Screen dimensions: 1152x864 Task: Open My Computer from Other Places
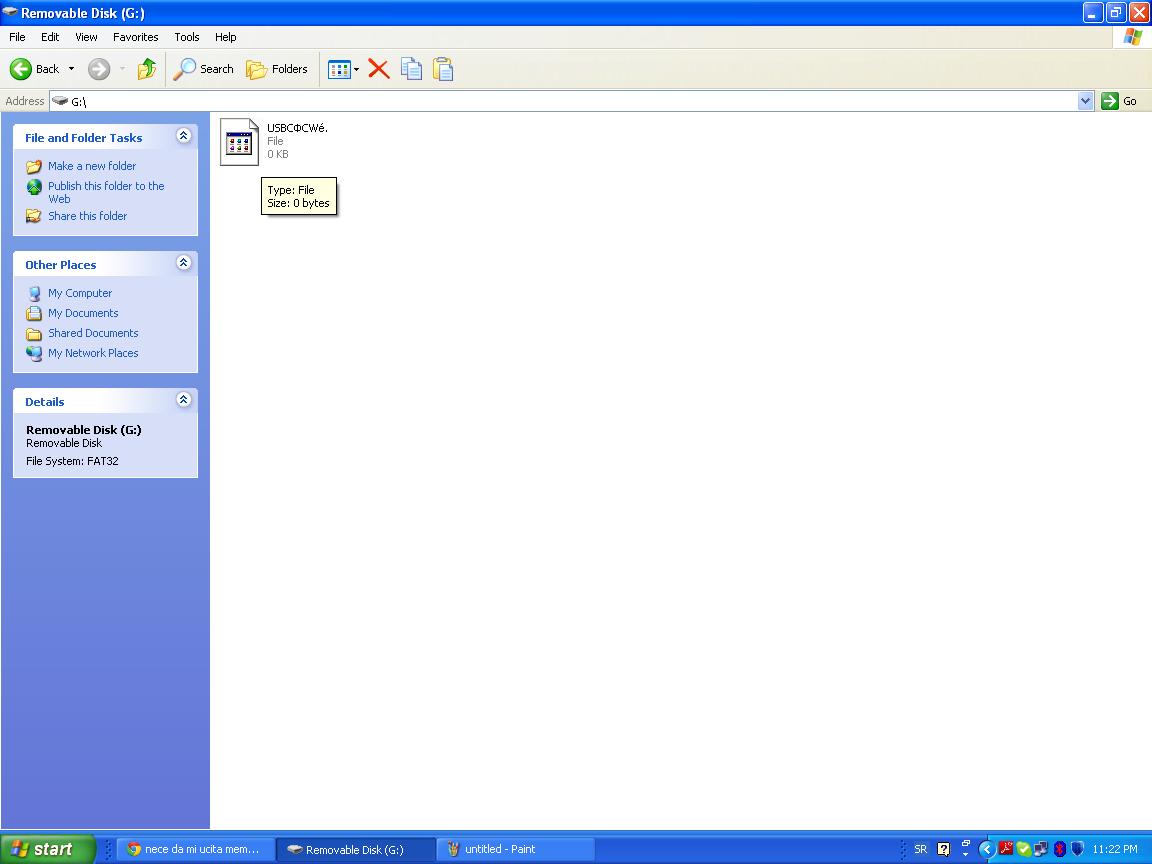(80, 293)
